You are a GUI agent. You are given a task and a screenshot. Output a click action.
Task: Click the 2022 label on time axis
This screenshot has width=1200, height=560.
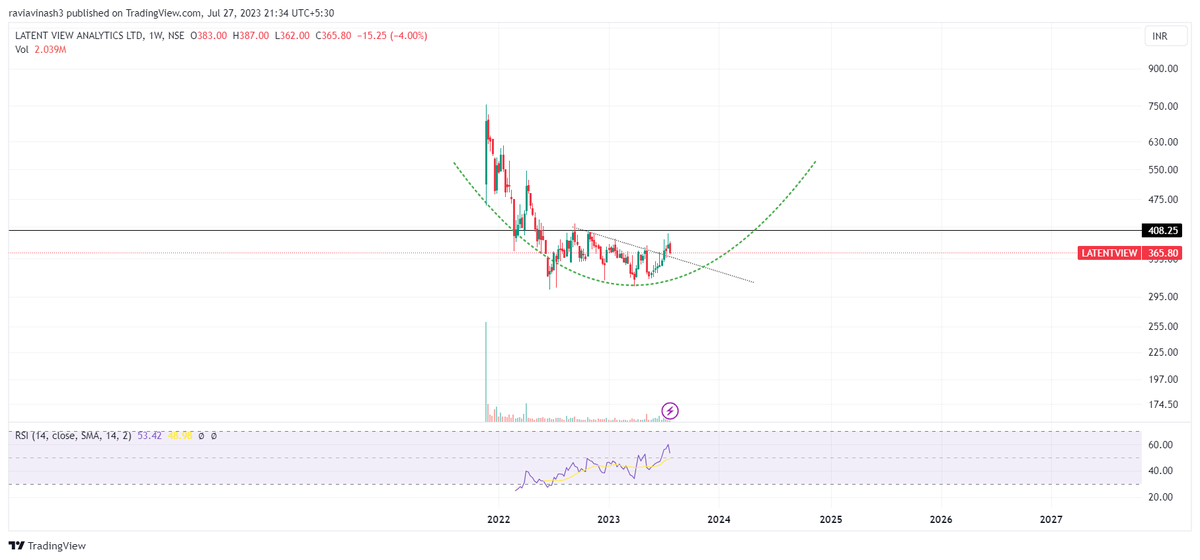(498, 520)
